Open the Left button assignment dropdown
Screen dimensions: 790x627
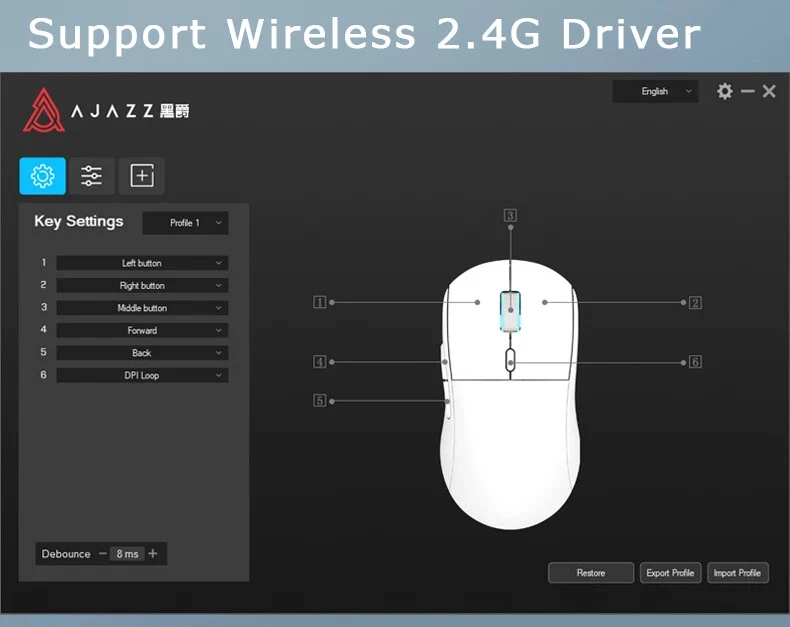(142, 263)
